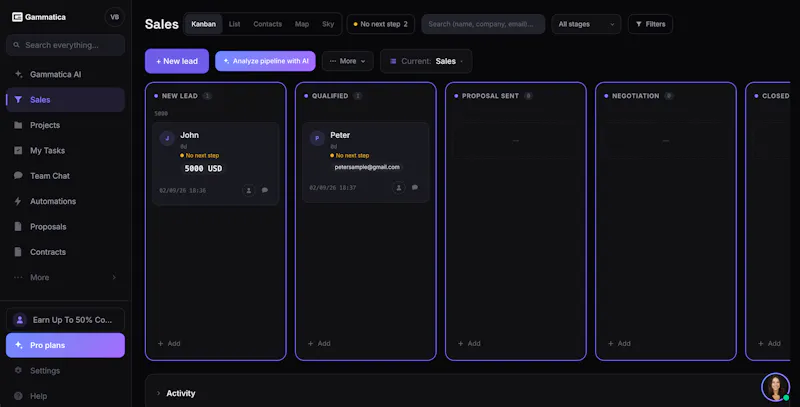800x407 pixels.
Task: Open John lead card title
Action: [x=189, y=135]
